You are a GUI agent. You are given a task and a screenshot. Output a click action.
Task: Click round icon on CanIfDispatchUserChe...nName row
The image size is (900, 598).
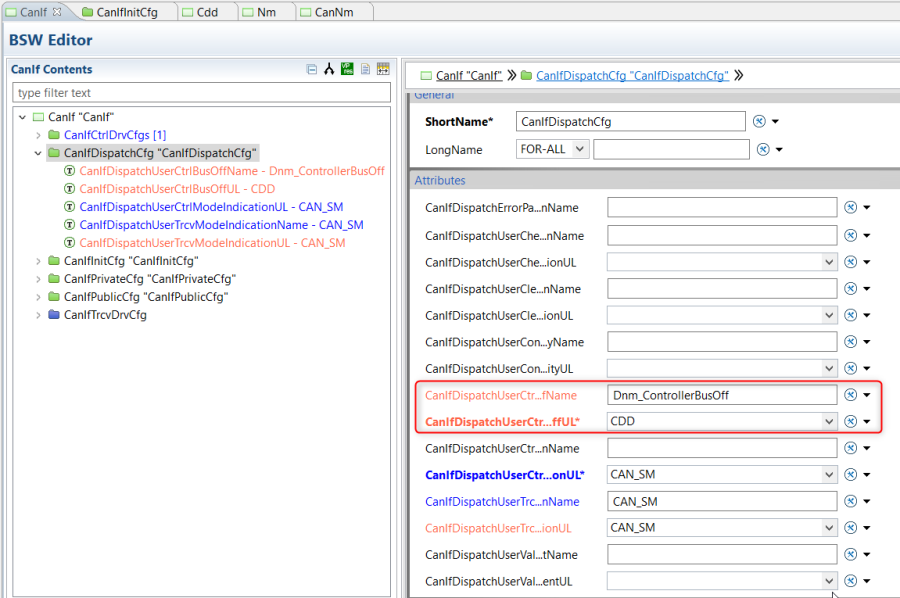click(851, 235)
